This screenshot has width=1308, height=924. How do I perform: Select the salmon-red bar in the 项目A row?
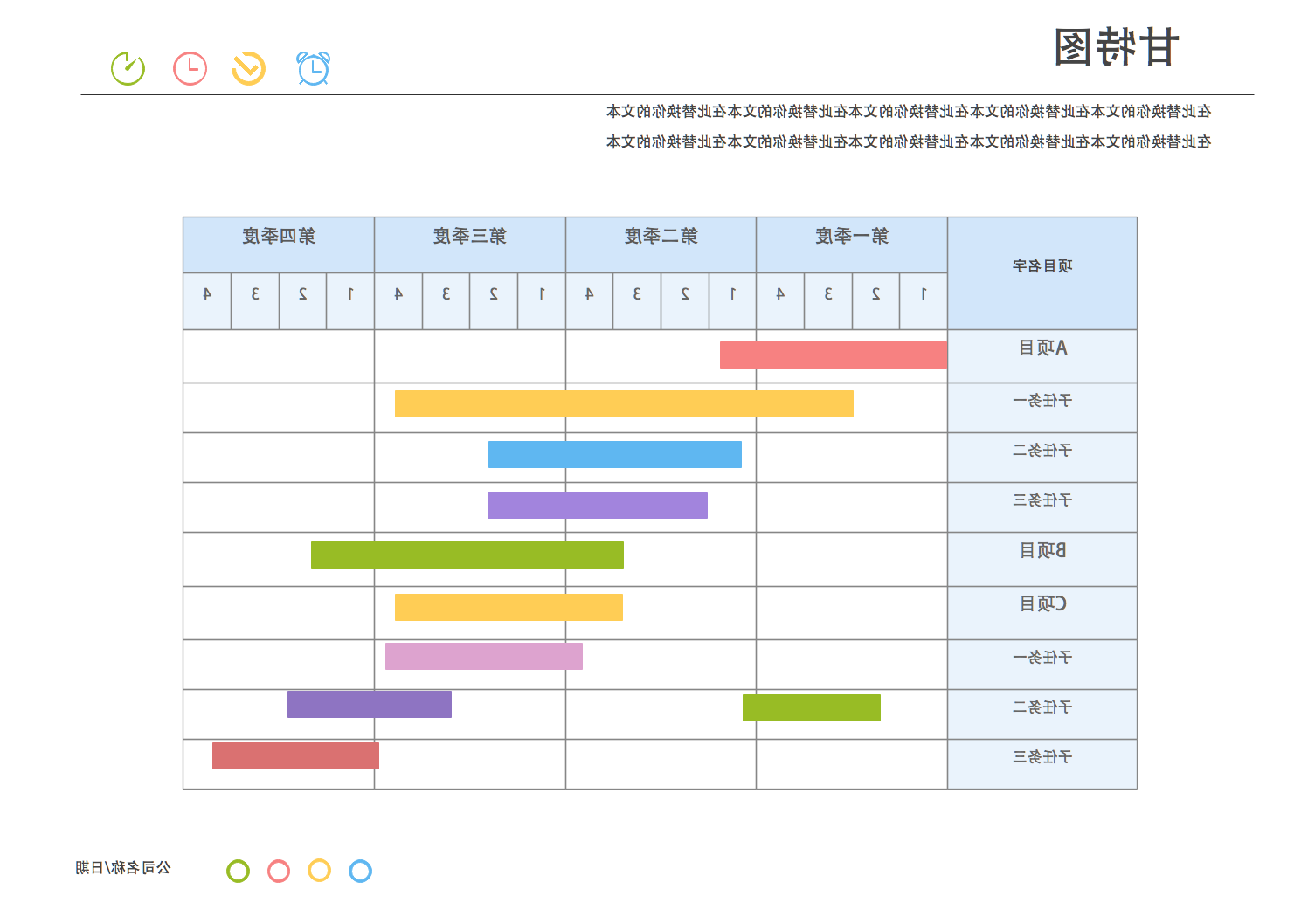pos(834,355)
